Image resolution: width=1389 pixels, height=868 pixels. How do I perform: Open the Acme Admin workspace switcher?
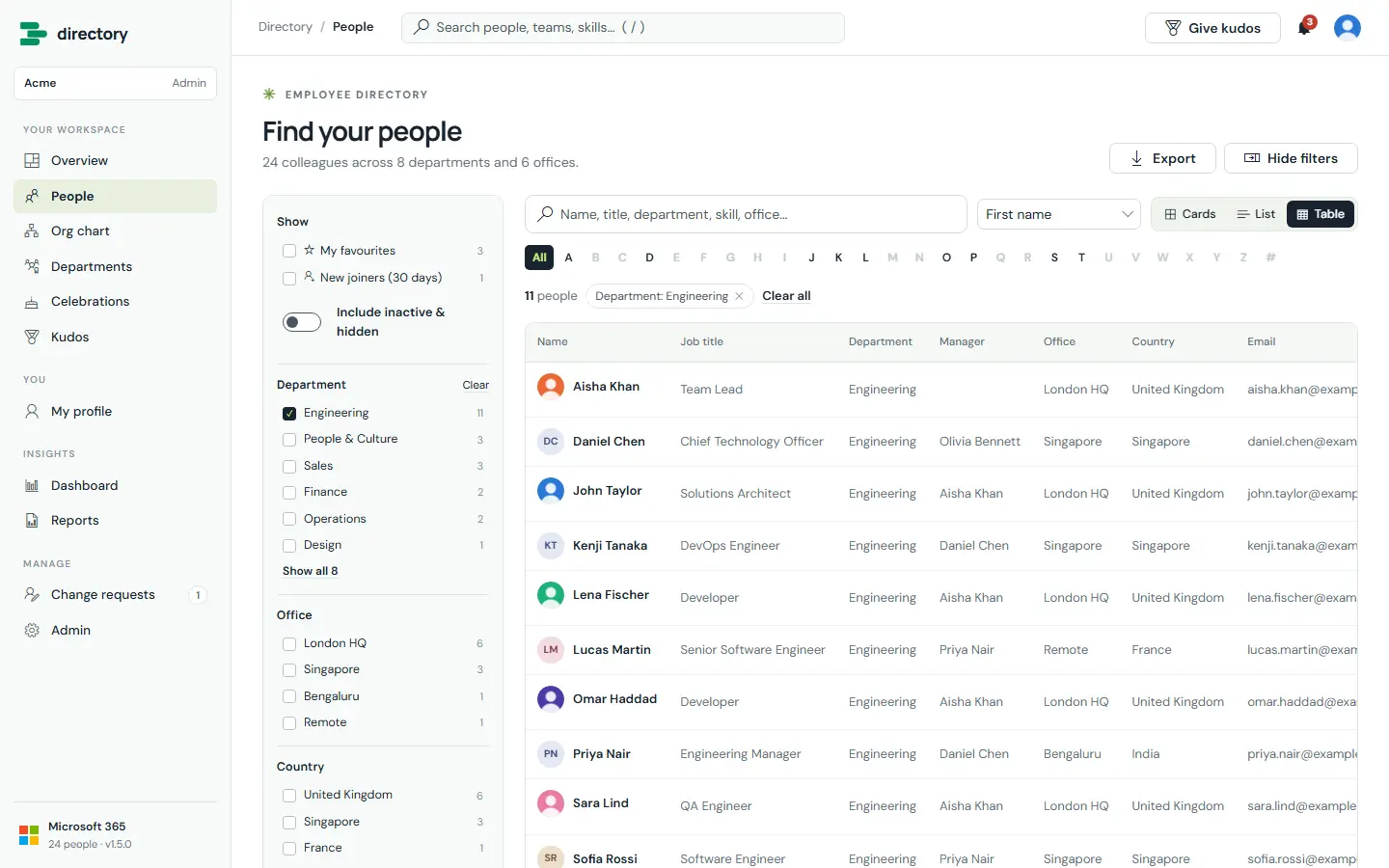click(115, 83)
